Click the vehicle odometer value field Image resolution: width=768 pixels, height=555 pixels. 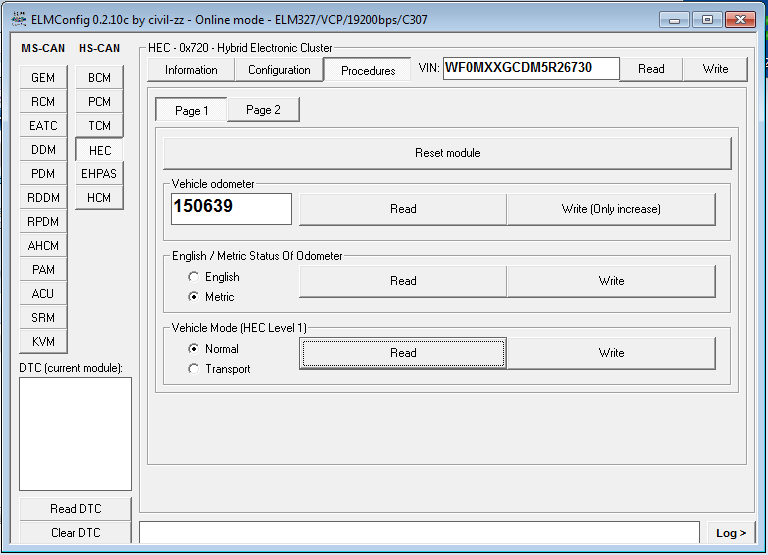(232, 208)
